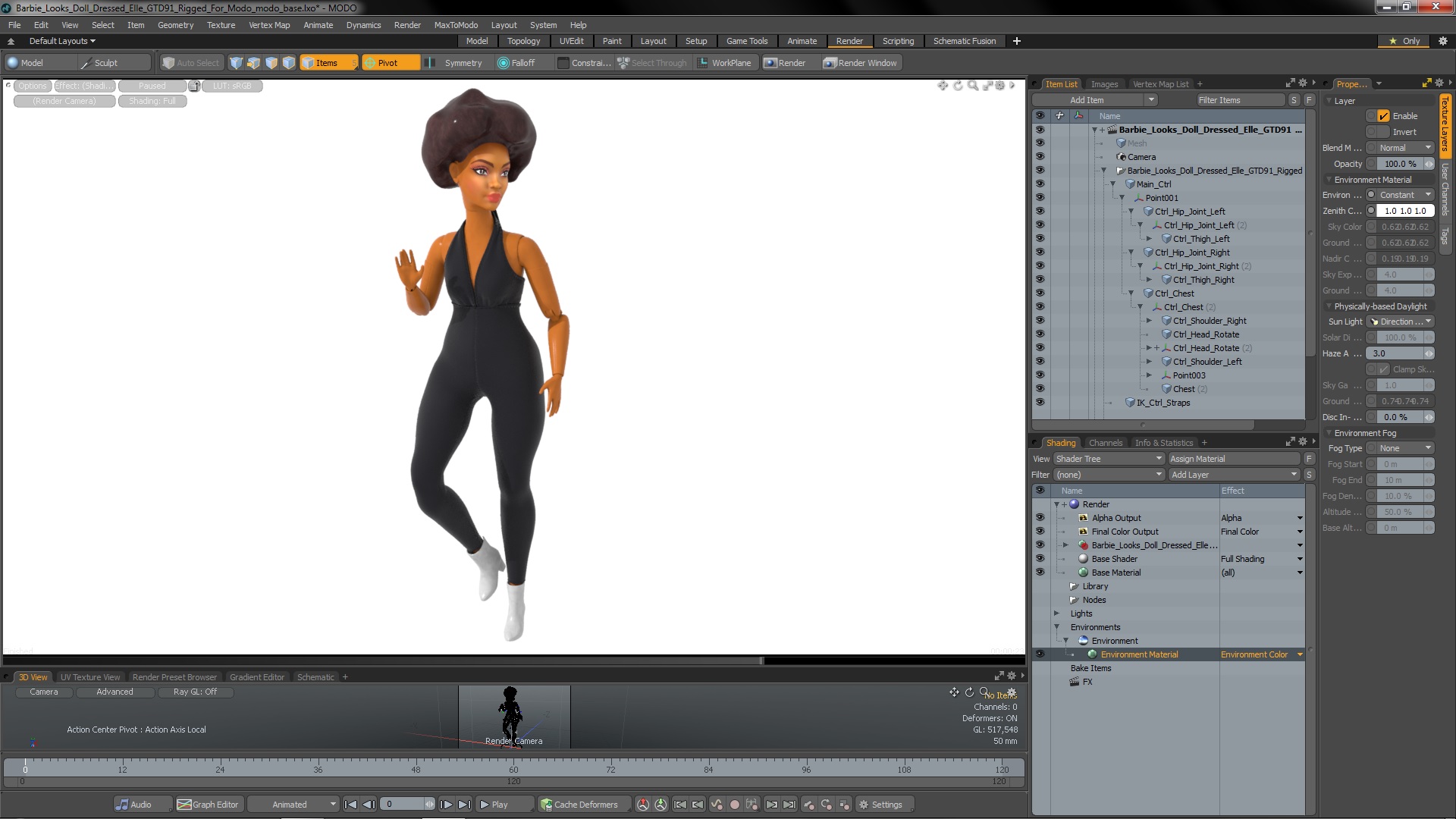The height and width of the screenshot is (819, 1456).
Task: Click the render viewport zoom magnifier icon
Action: pyautogui.click(x=973, y=86)
